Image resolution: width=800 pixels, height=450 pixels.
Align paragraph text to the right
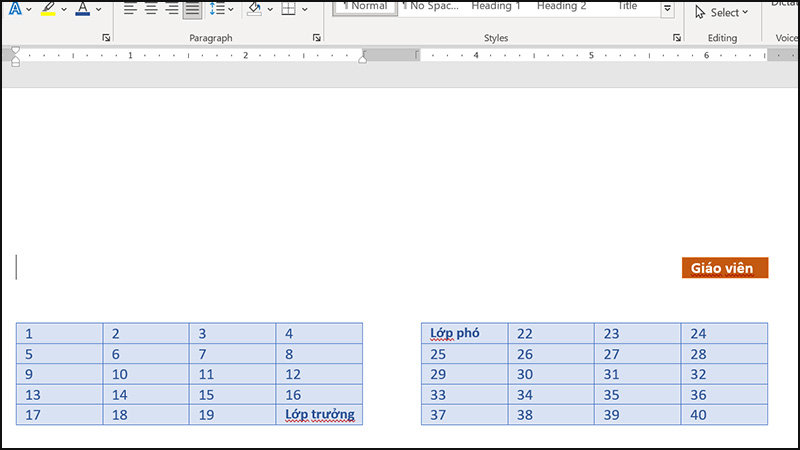click(171, 9)
